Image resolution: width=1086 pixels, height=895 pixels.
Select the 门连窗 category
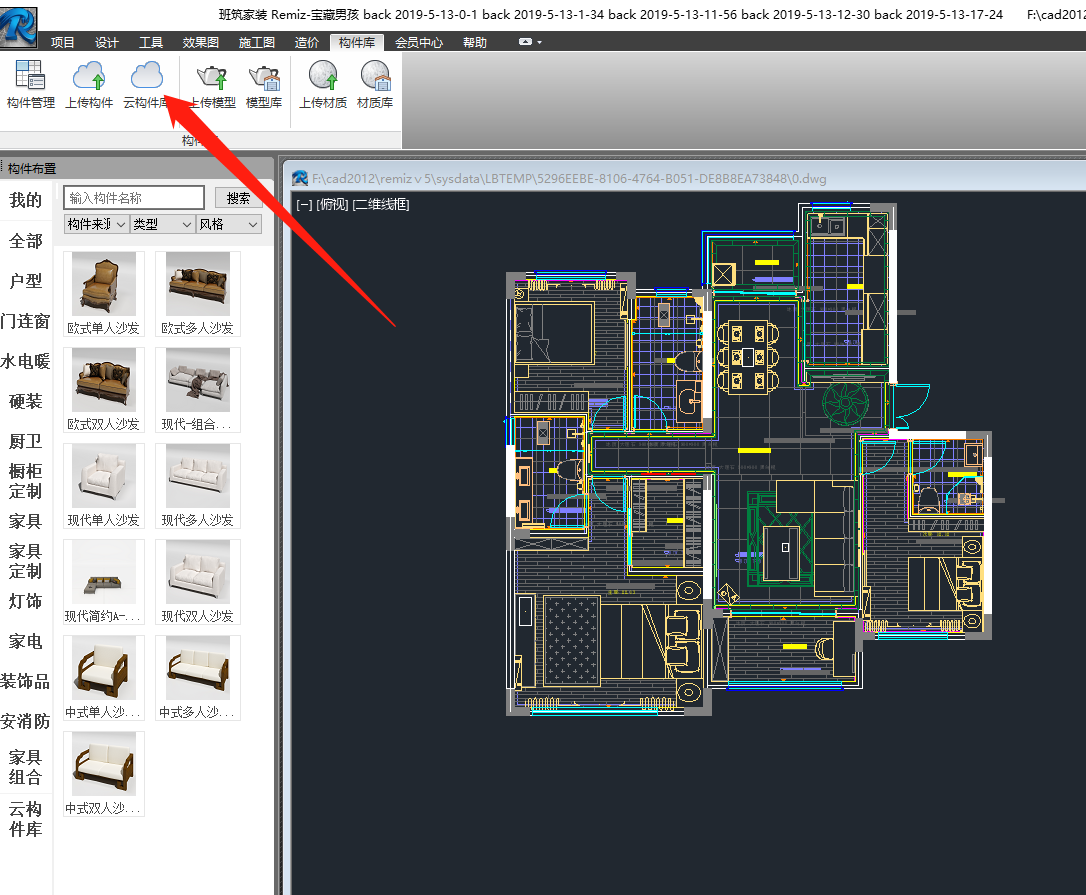point(26,321)
